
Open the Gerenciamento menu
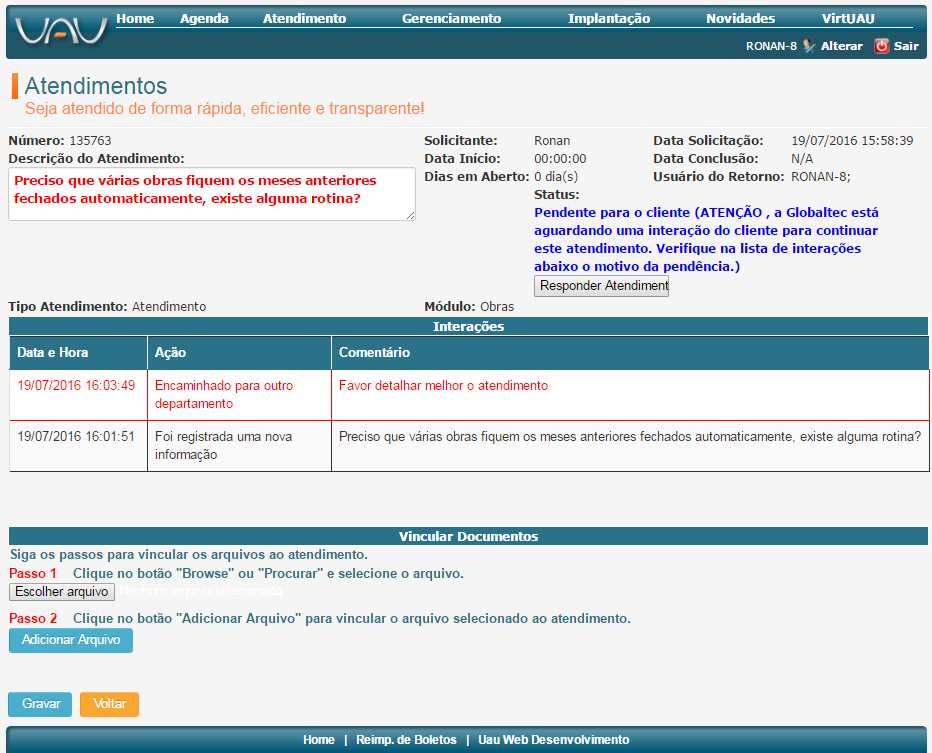[451, 18]
